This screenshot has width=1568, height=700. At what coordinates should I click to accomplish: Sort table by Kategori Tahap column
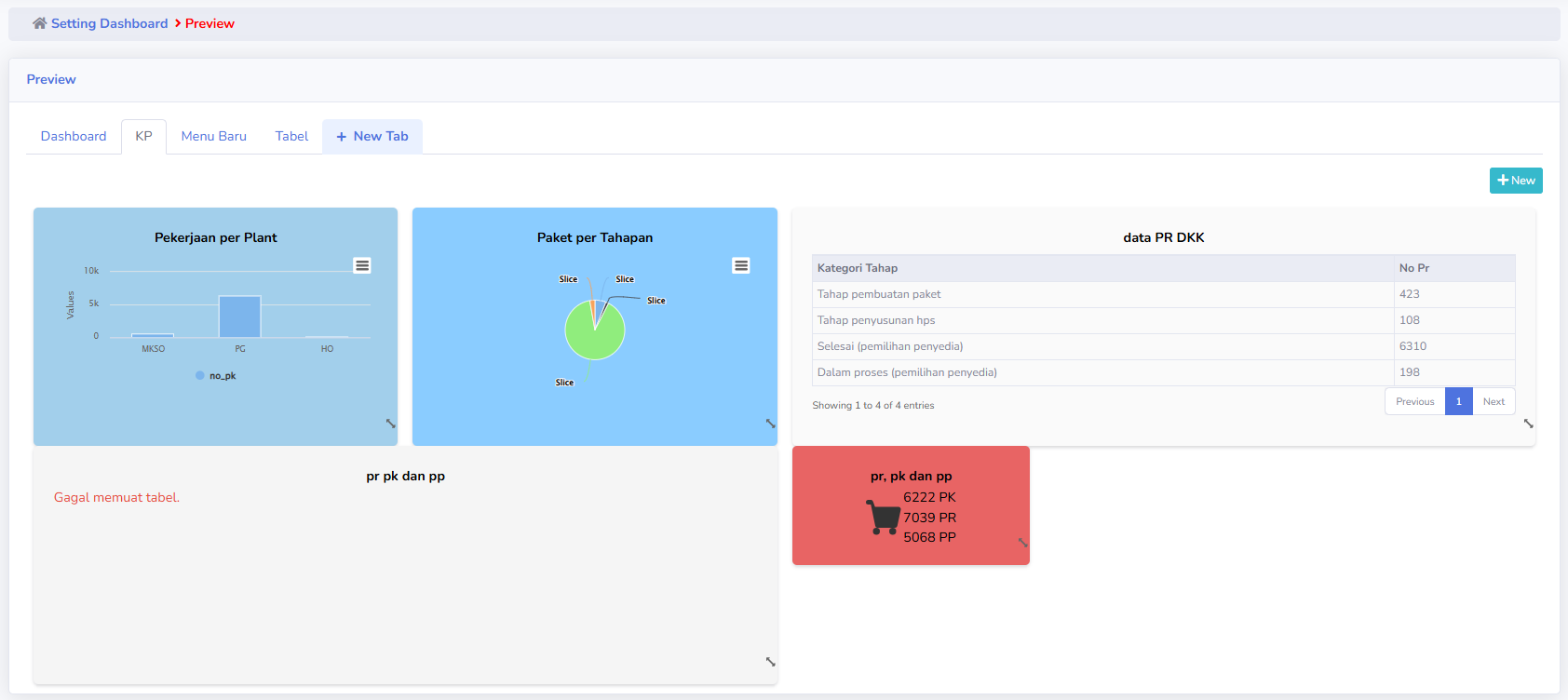(x=858, y=268)
